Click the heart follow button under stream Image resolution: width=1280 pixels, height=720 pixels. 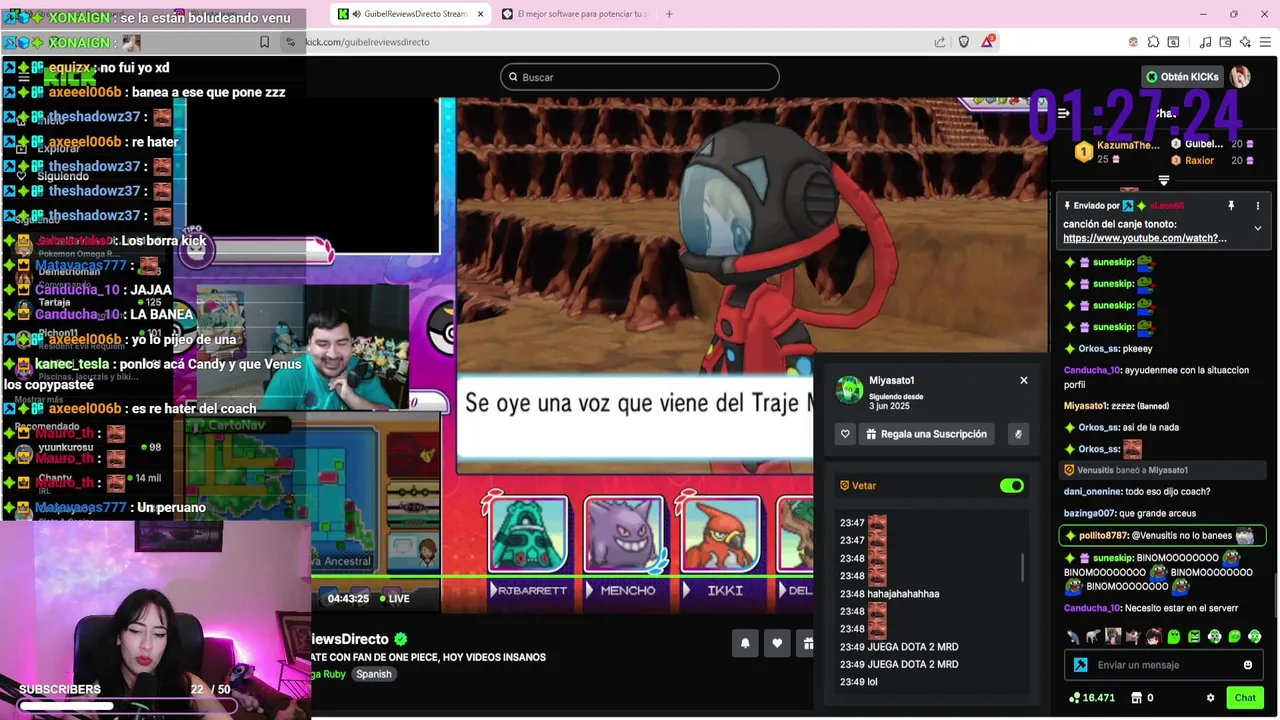(777, 643)
